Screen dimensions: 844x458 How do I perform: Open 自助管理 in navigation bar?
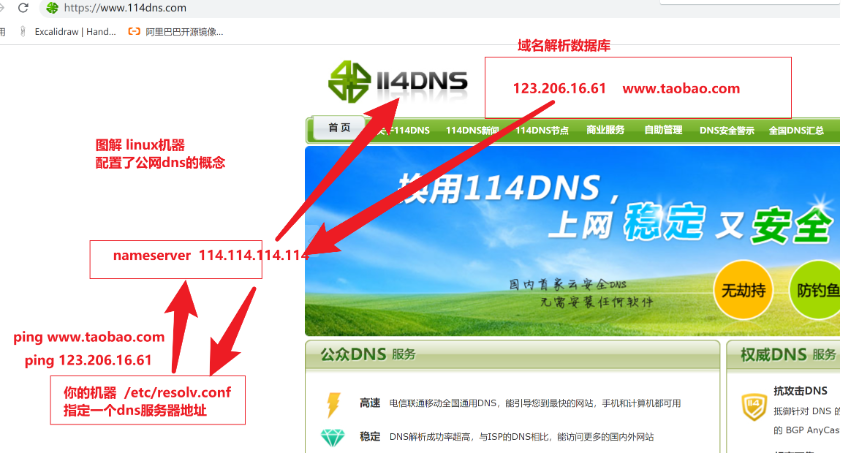(x=663, y=130)
